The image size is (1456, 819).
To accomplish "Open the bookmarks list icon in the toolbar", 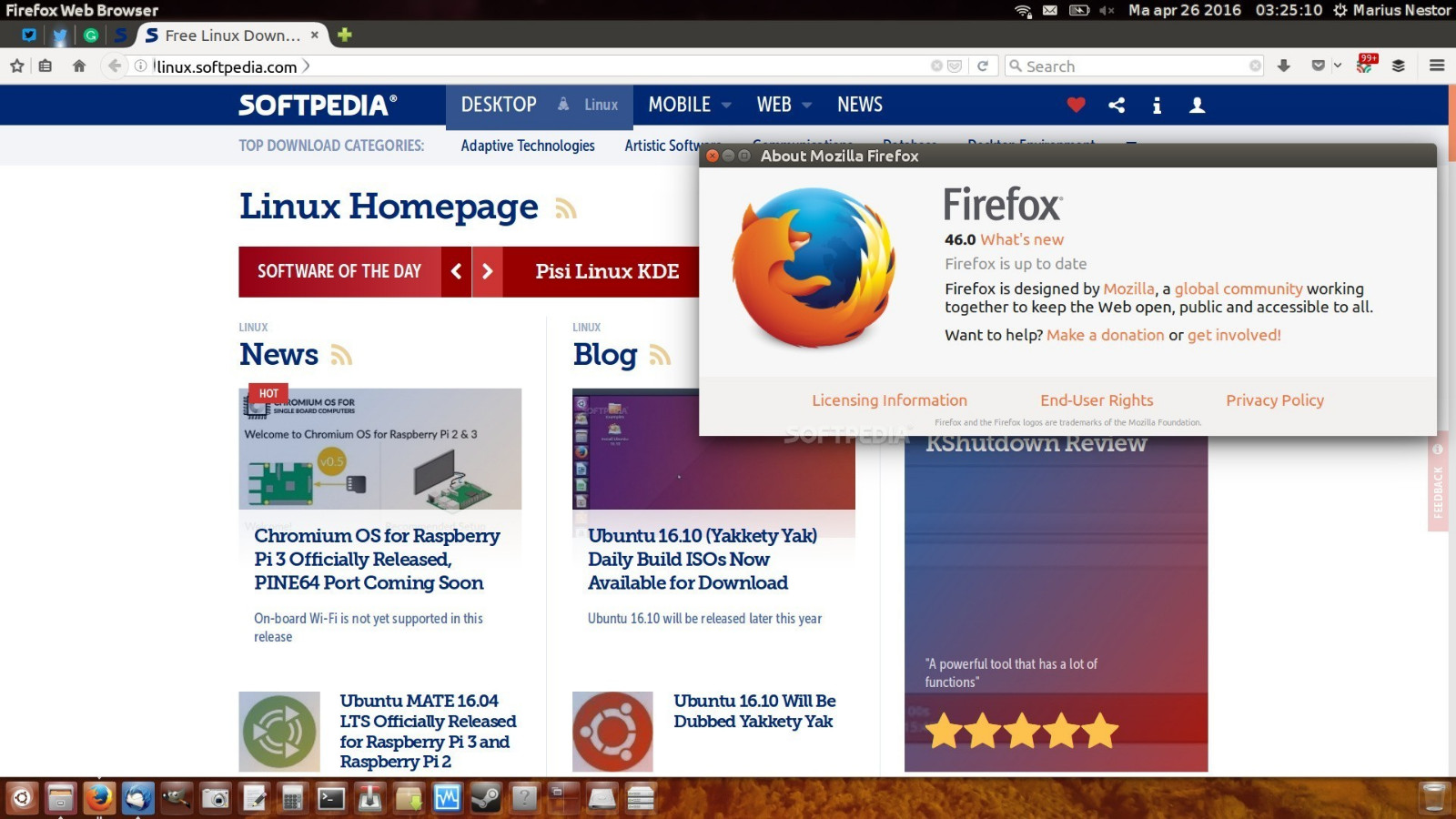I will [45, 66].
